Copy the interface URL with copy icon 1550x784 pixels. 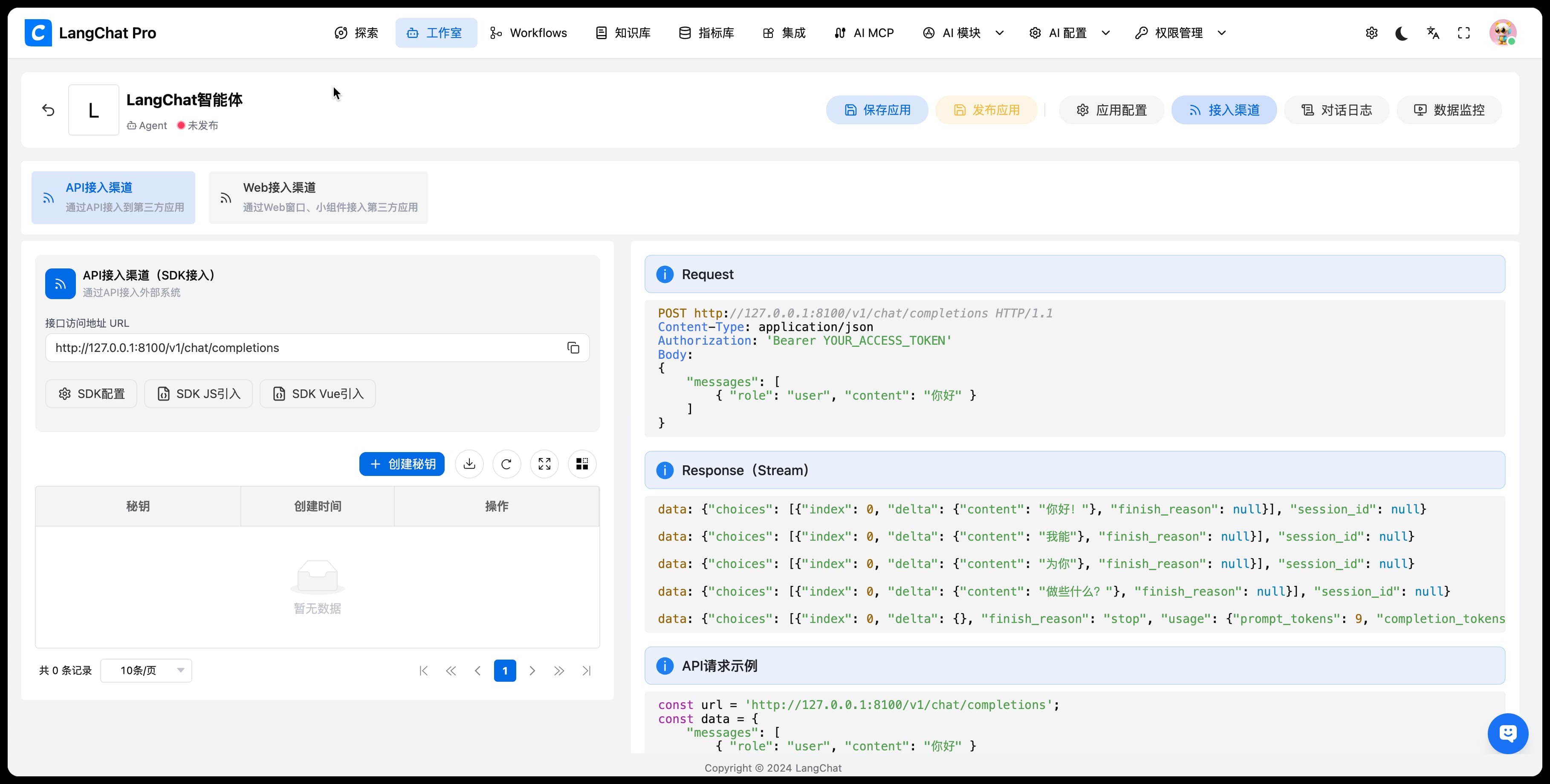[x=573, y=348]
